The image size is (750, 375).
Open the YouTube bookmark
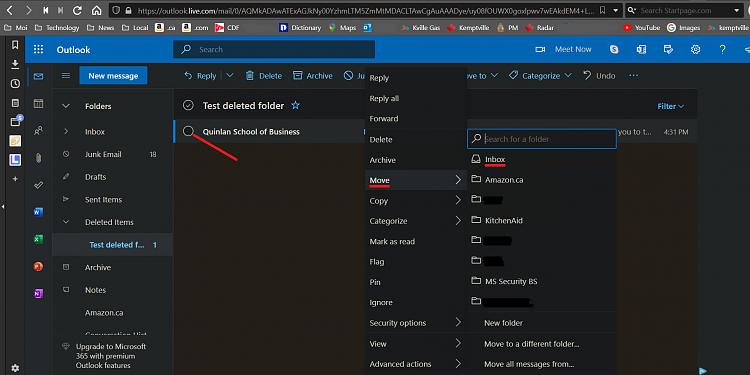(642, 28)
